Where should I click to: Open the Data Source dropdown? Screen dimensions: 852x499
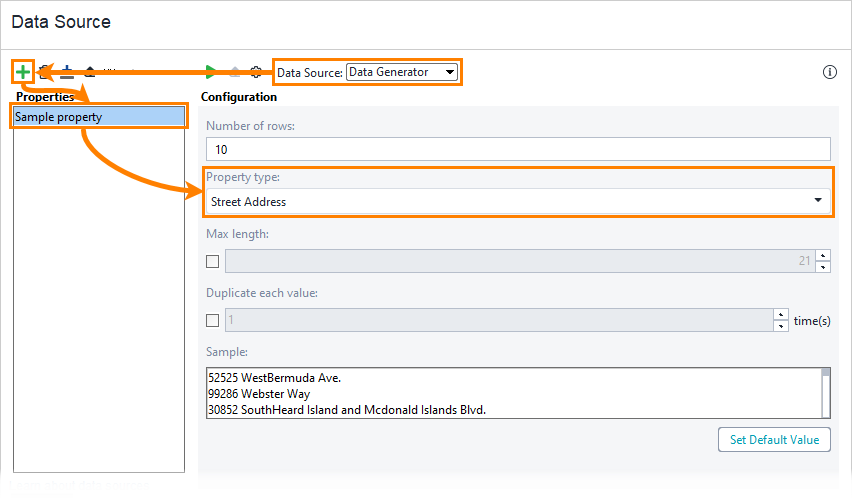(401, 72)
